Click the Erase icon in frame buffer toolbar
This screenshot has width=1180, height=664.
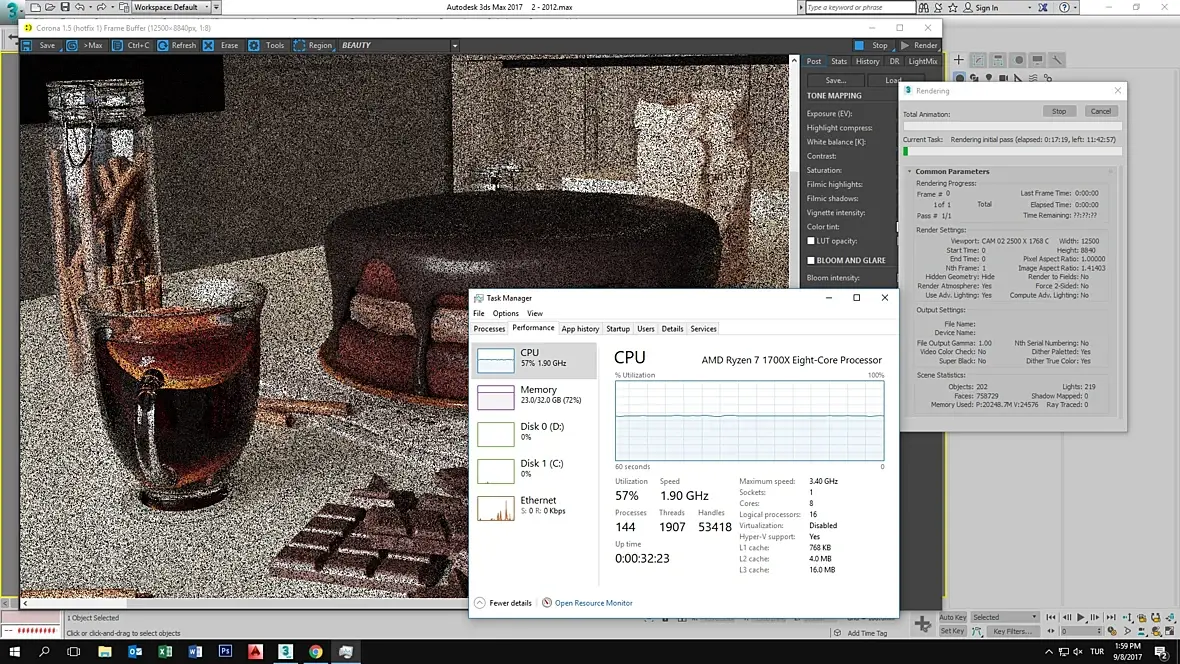[208, 45]
